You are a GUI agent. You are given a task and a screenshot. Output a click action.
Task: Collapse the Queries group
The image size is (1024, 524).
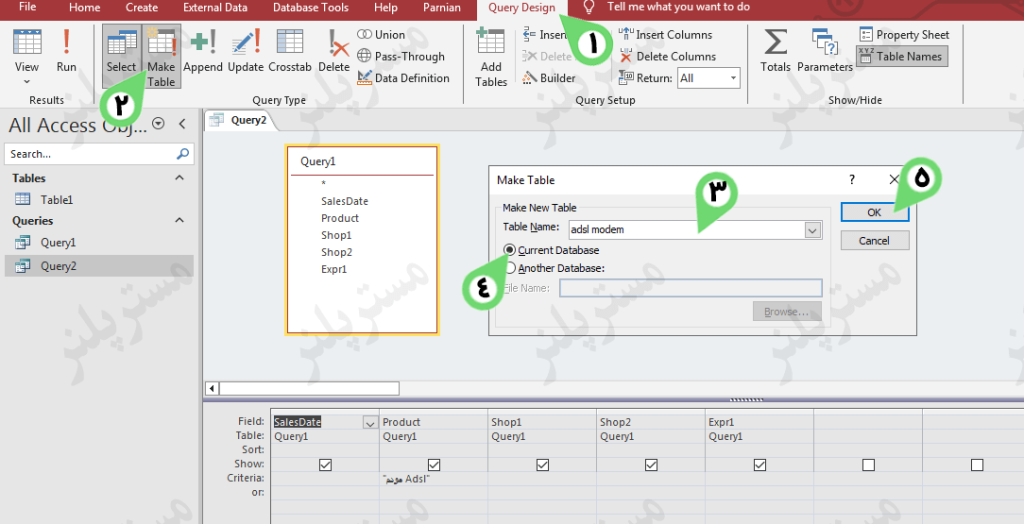point(180,221)
